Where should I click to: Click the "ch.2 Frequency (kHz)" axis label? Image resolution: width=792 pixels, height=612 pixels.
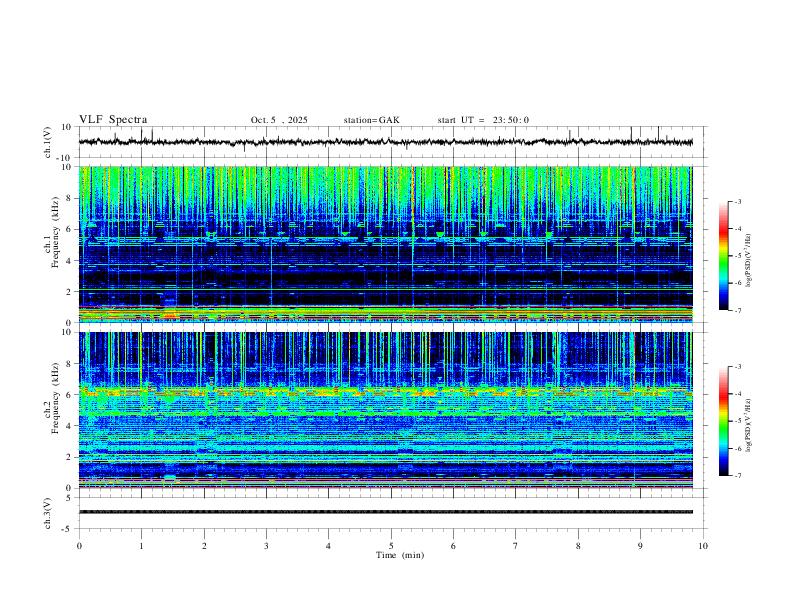[52, 398]
